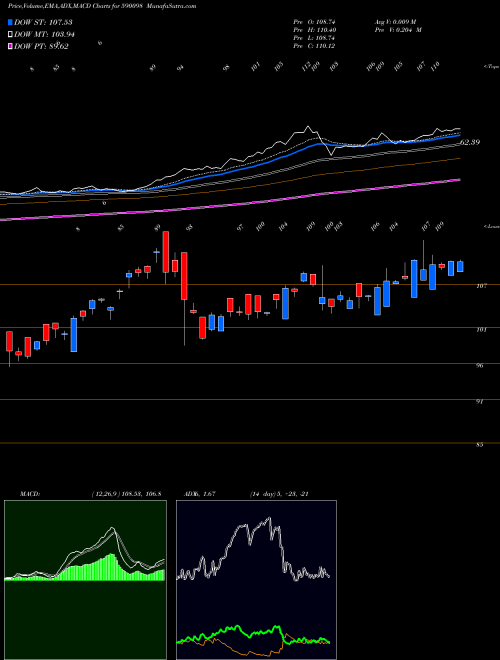Click the ADX 1.67 panel label
Screen dimensions: 500x660
tap(200, 494)
